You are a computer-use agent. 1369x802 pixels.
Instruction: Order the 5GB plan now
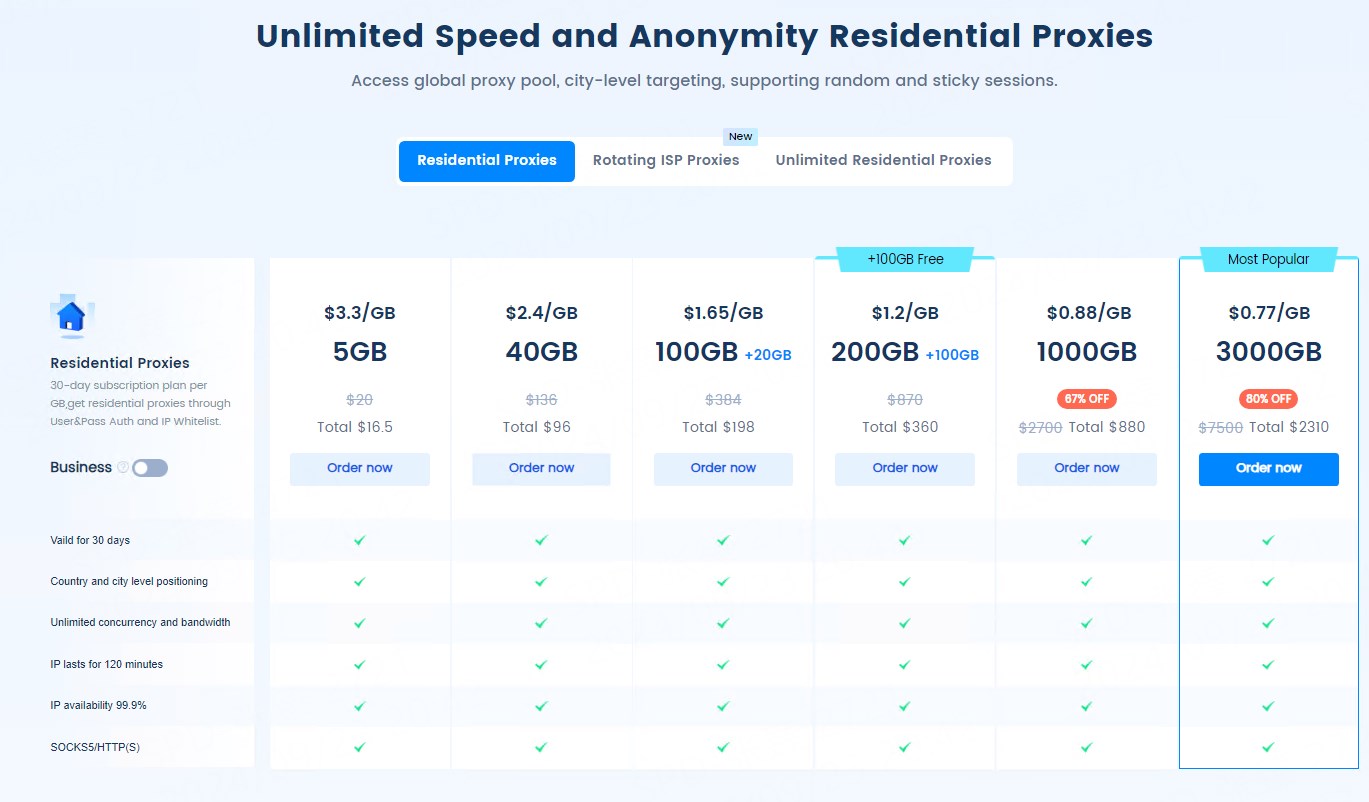[360, 468]
